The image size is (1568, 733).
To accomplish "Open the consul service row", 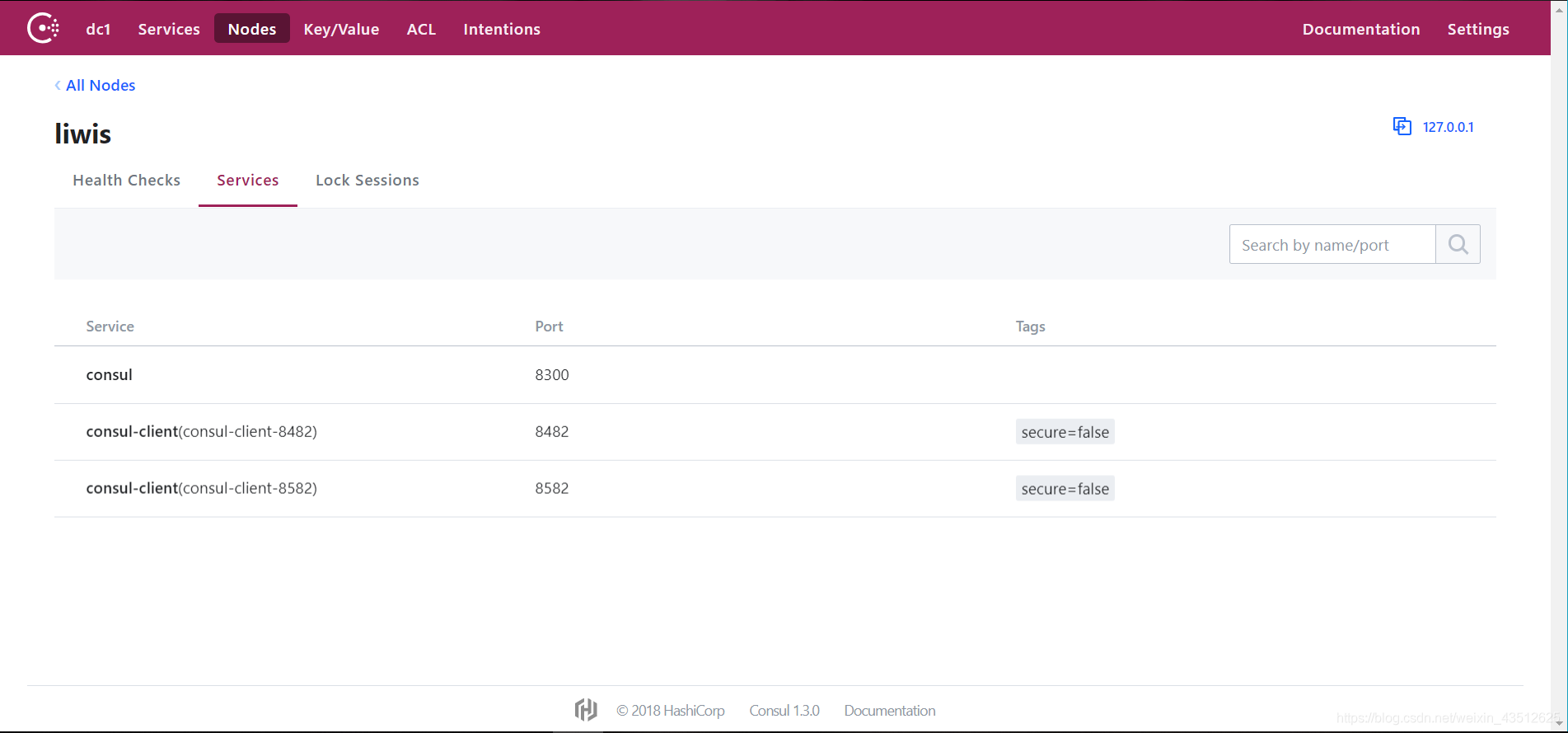I will [x=775, y=374].
